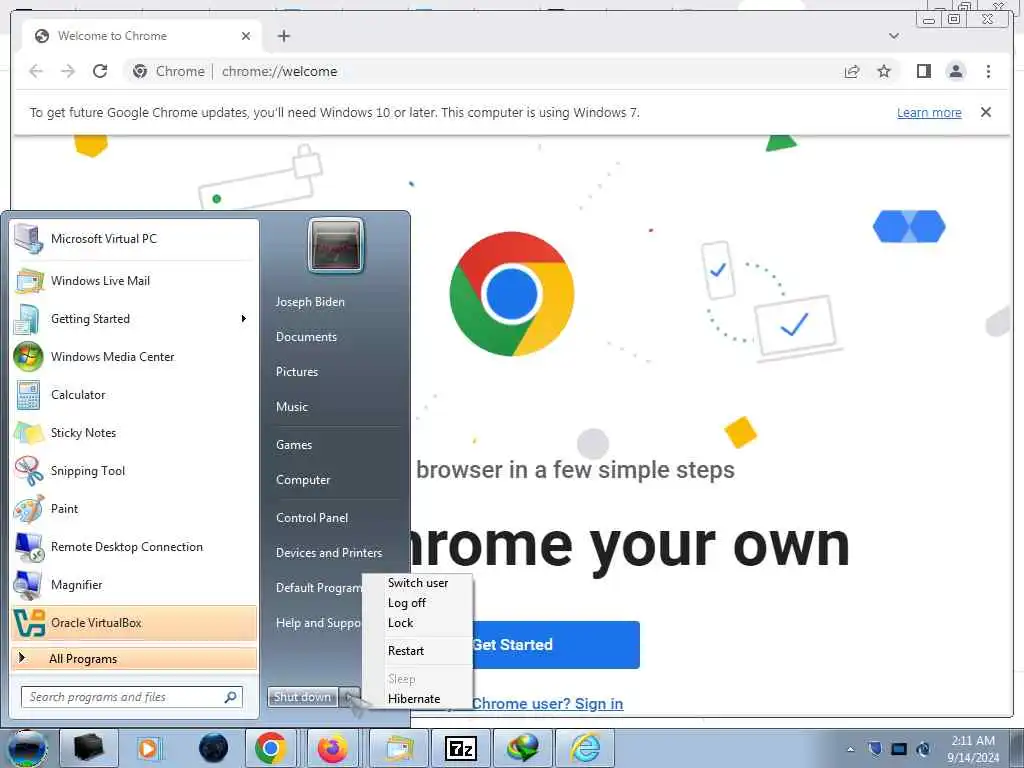
Task: Launch Magnifier
Action: tap(134, 584)
